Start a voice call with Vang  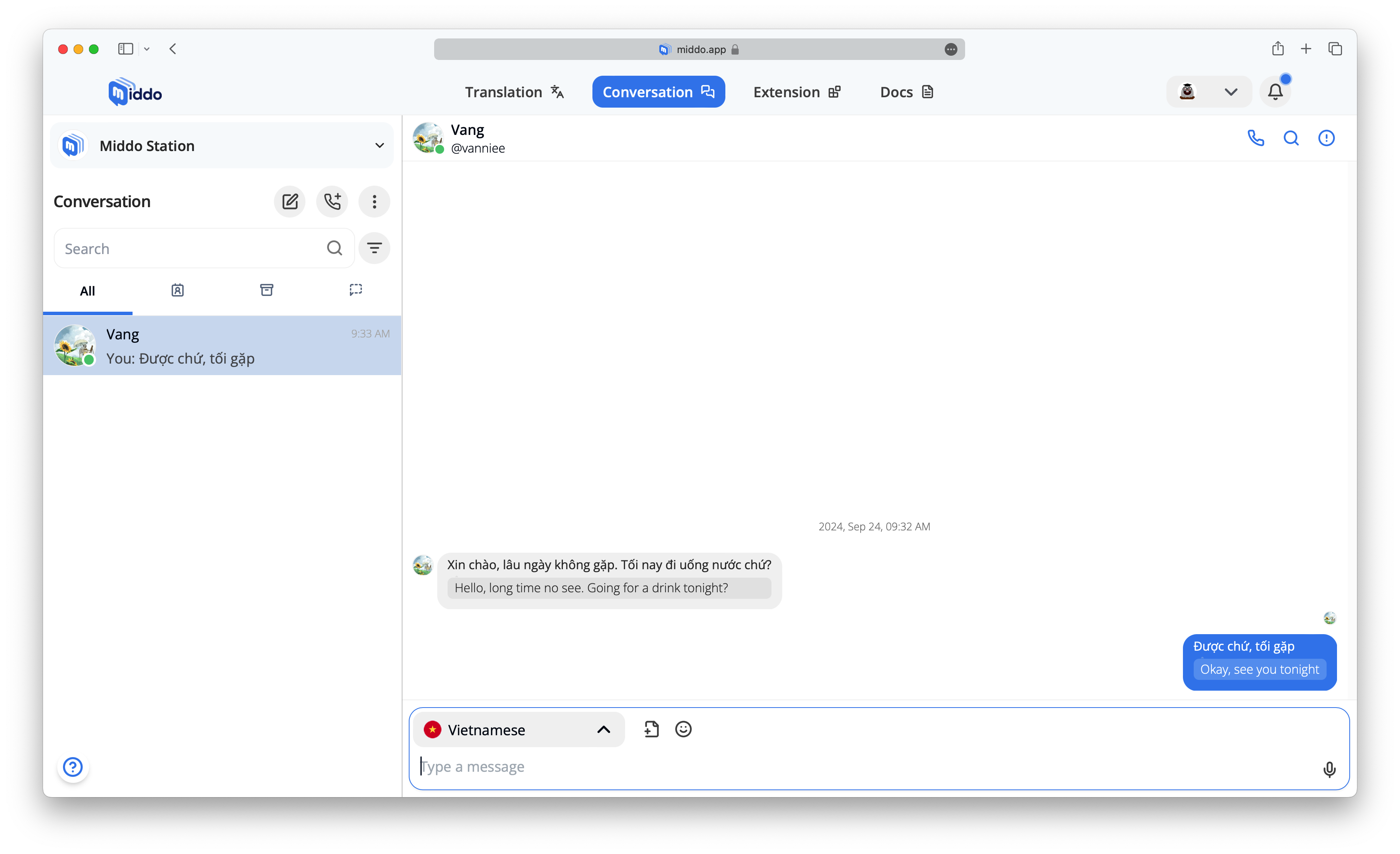1256,138
